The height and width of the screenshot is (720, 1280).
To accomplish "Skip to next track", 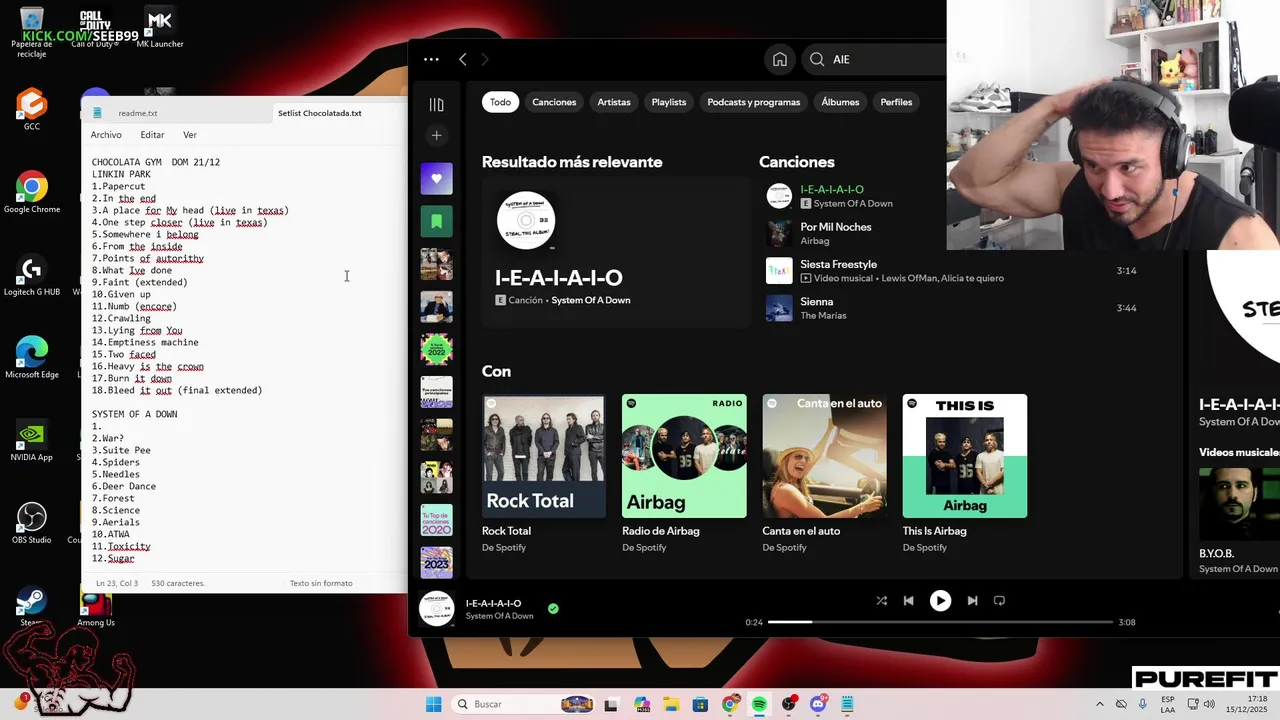I will (x=972, y=600).
